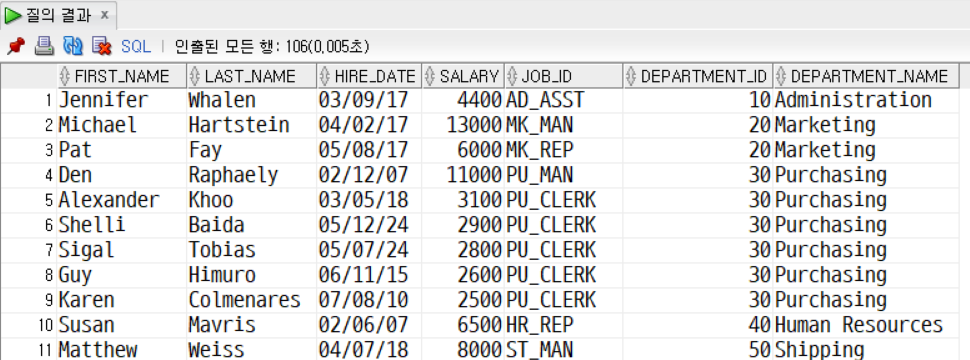This screenshot has height=360, width=970.
Task: Select the department name 'Shipping'
Action: pos(866,349)
